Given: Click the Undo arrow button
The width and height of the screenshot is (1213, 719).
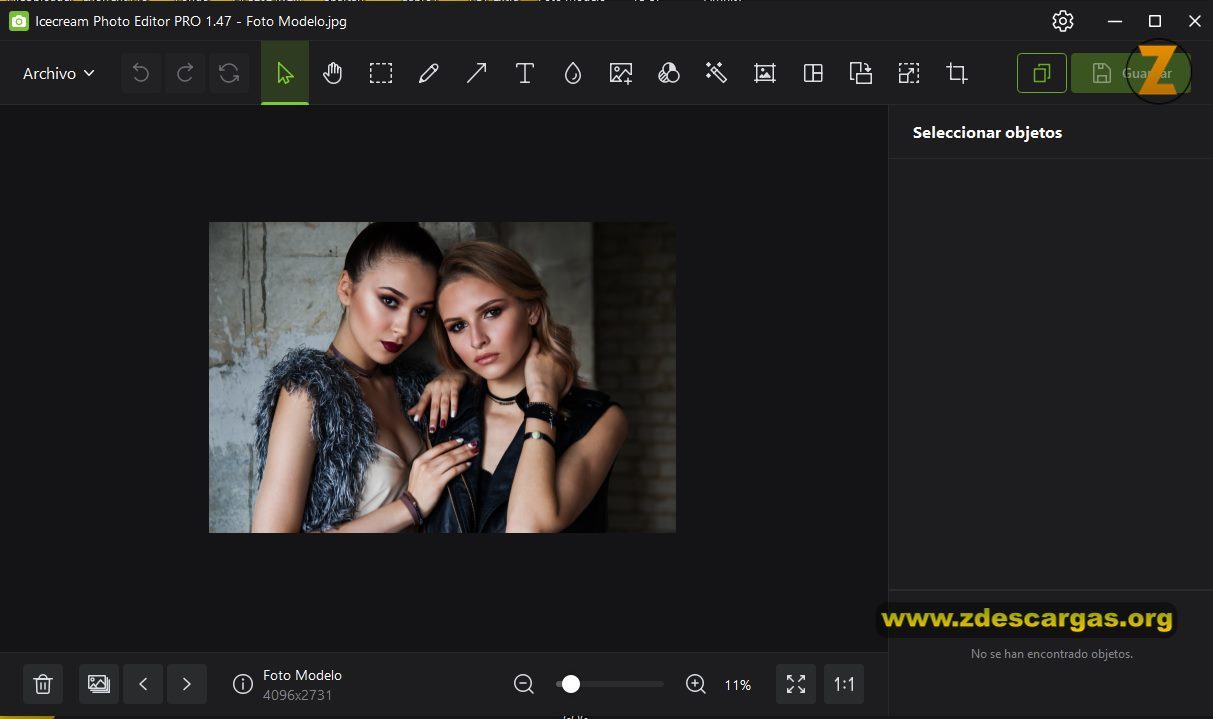Looking at the screenshot, I should [141, 73].
